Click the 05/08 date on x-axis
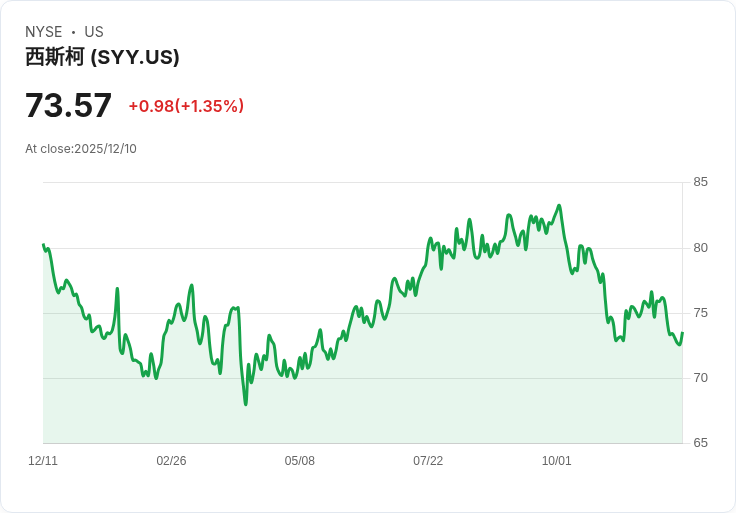This screenshot has height=513, width=736. coord(300,461)
